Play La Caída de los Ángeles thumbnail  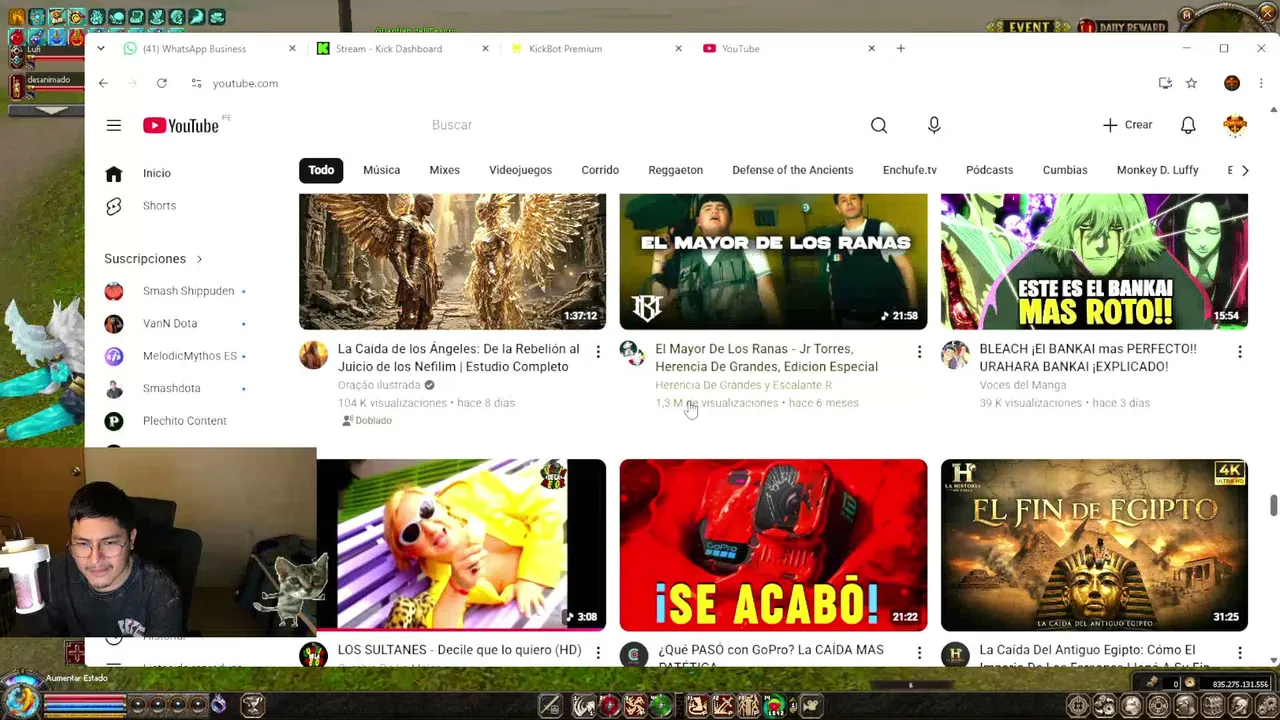pos(452,261)
